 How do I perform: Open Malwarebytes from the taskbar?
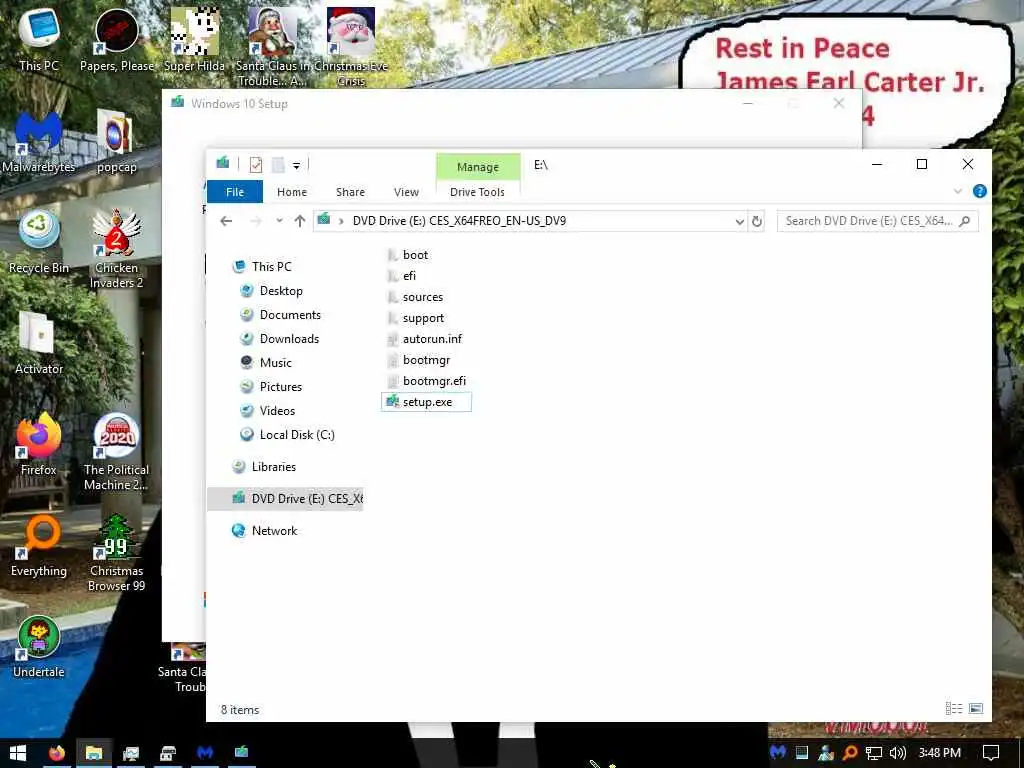205,753
